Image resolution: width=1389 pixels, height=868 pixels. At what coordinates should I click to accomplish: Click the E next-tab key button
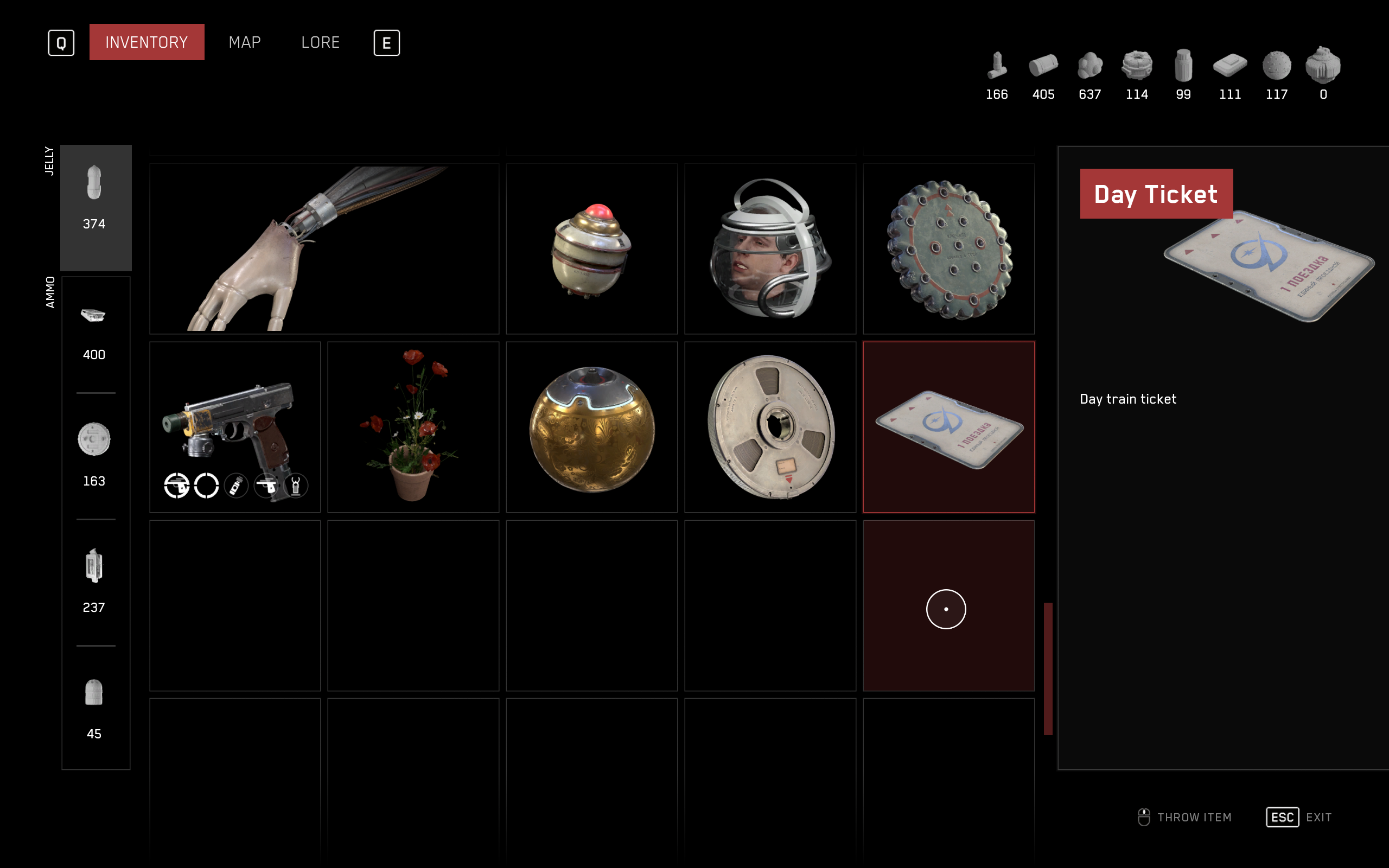(x=387, y=42)
